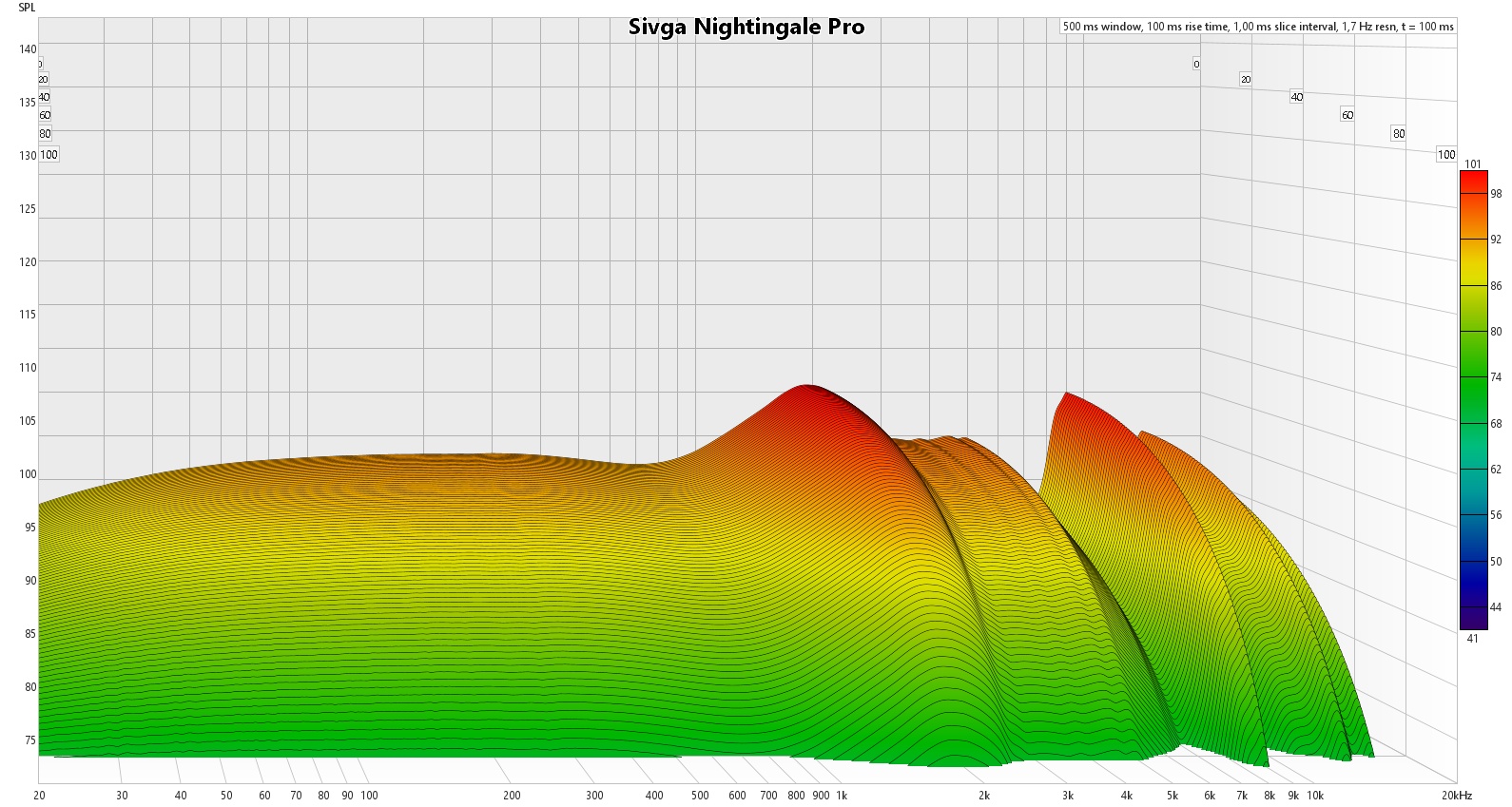Click the 62 value on color scale
This screenshot has height=807, width=1512.
tap(1496, 470)
